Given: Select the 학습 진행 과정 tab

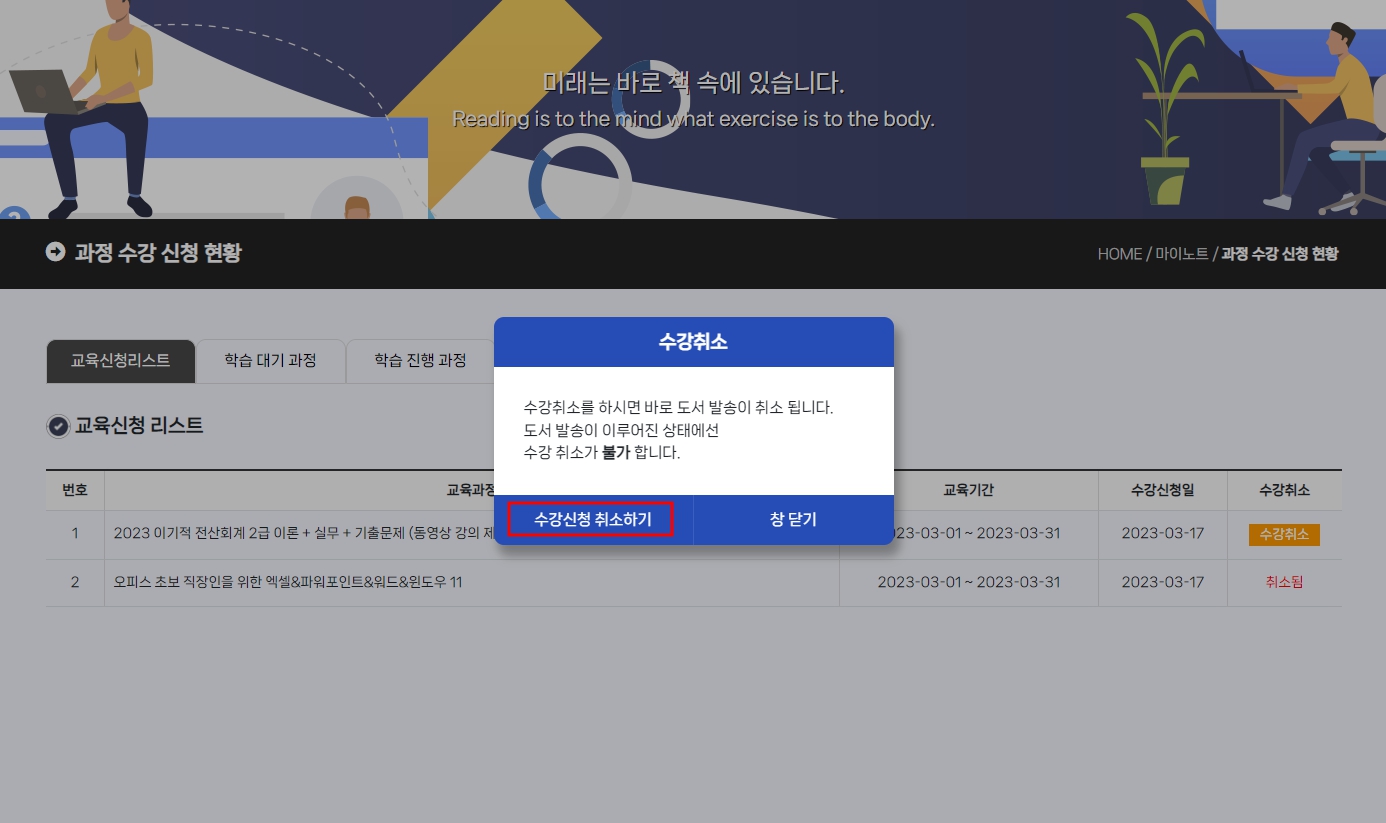Looking at the screenshot, I should (x=420, y=361).
